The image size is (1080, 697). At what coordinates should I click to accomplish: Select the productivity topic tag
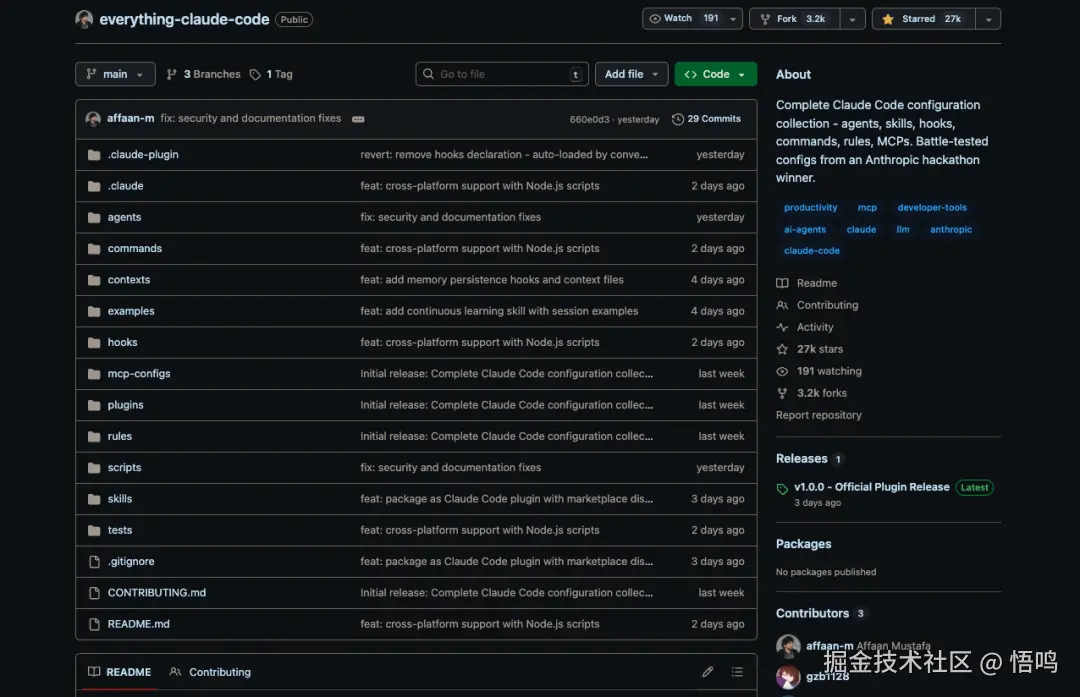pyautogui.click(x=811, y=207)
